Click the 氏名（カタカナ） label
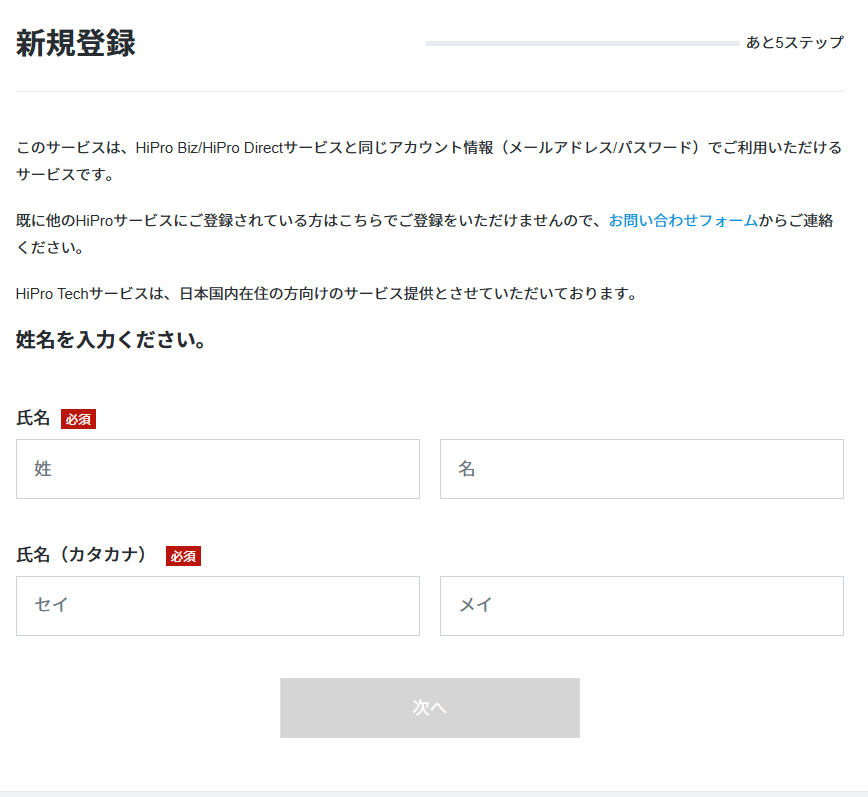 (x=81, y=555)
